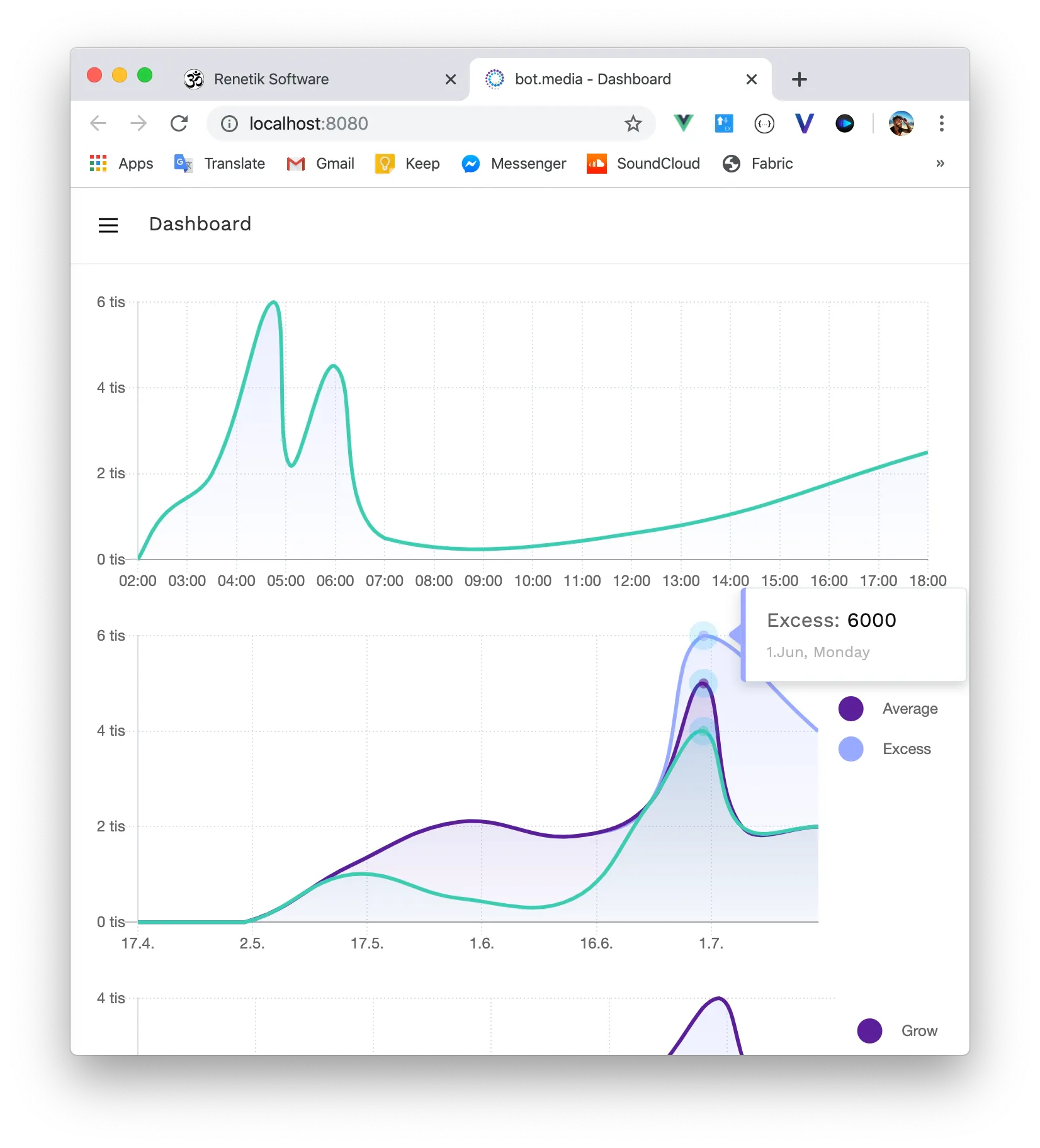This screenshot has height=1148, width=1040.
Task: Click the 09:00 axis label
Action: tap(483, 581)
